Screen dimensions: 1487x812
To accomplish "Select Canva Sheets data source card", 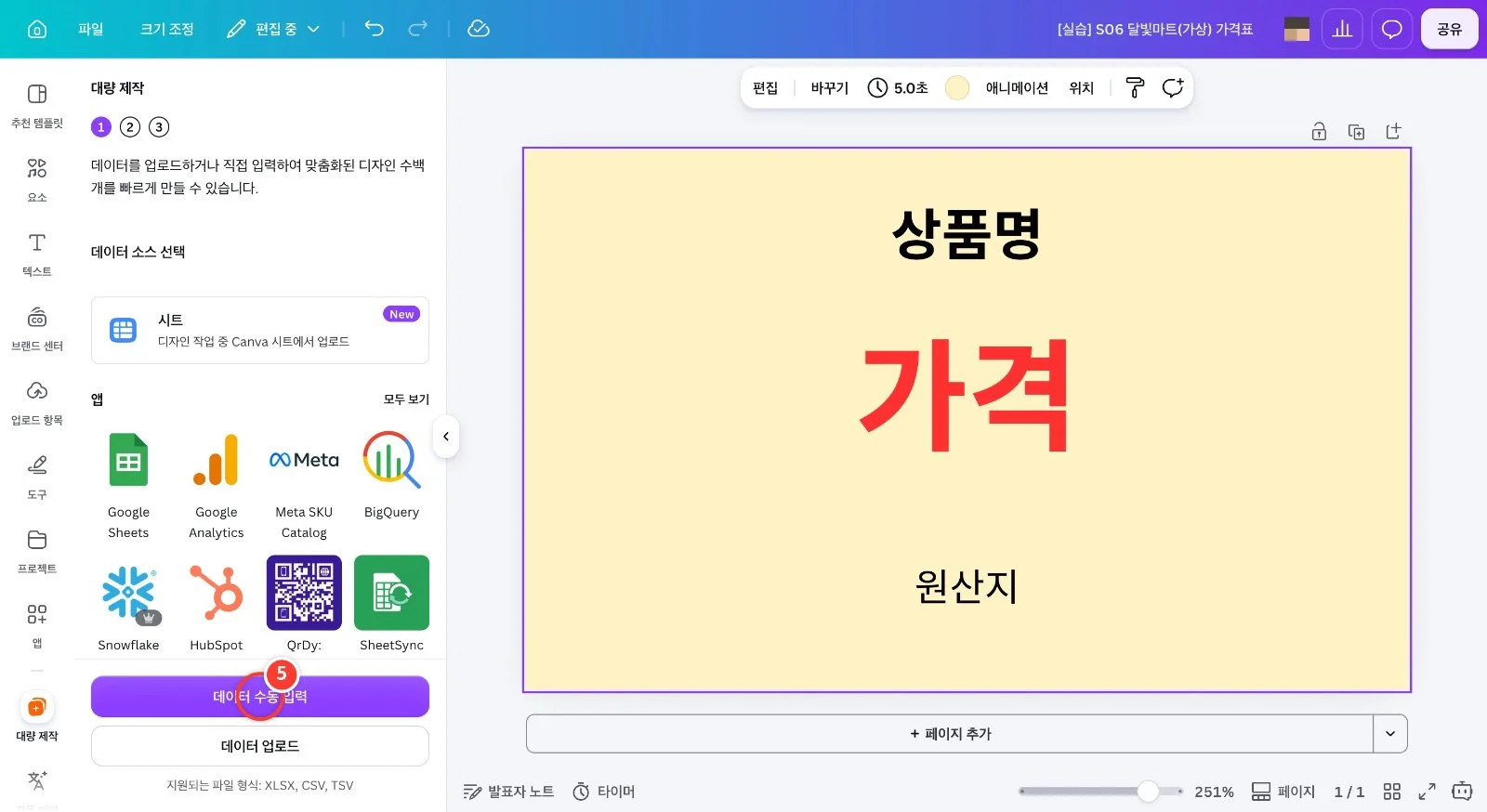I will (x=260, y=330).
